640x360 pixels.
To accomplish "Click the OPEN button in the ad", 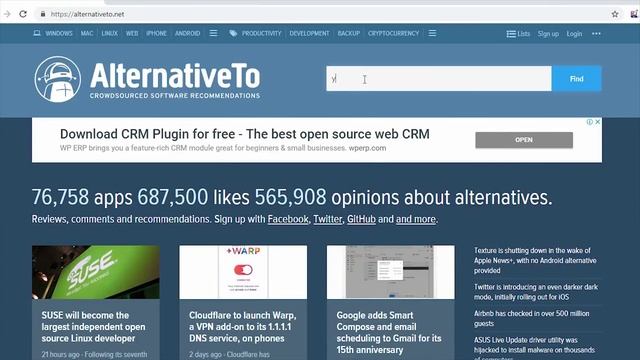I will [x=524, y=140].
